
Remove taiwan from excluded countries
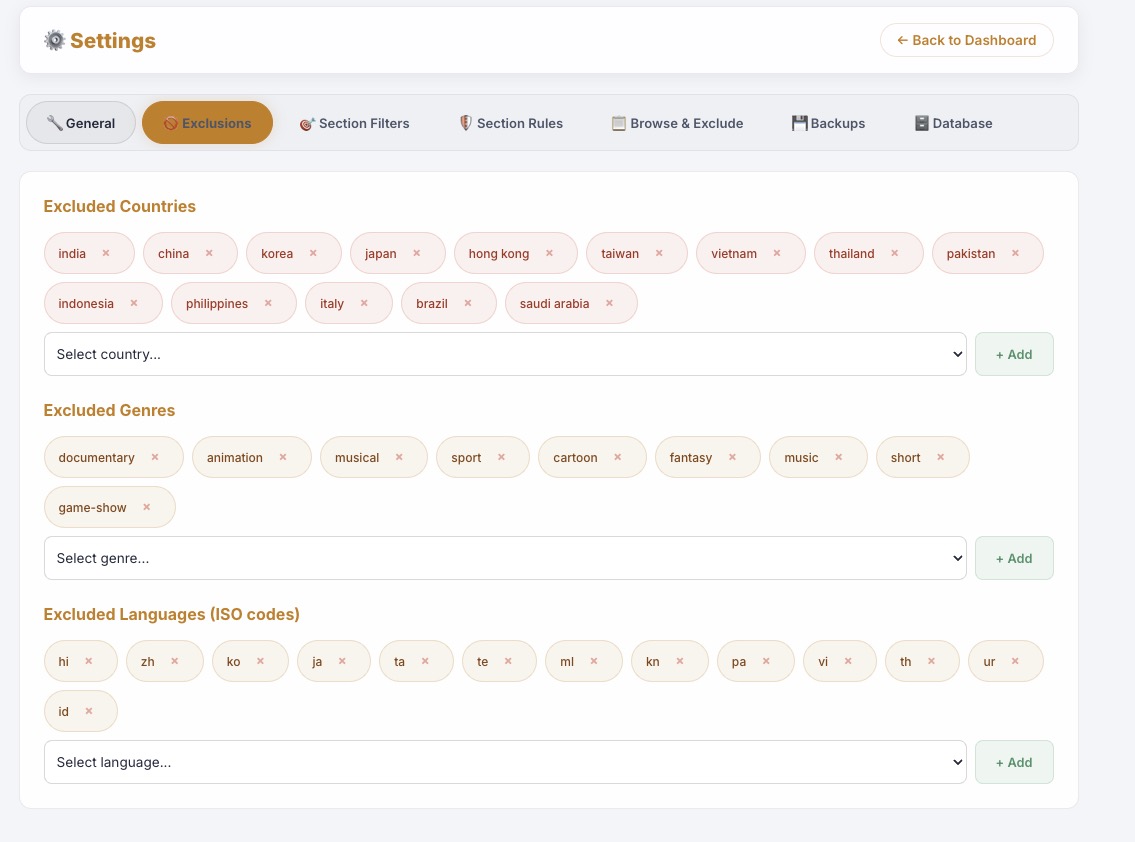click(x=659, y=253)
